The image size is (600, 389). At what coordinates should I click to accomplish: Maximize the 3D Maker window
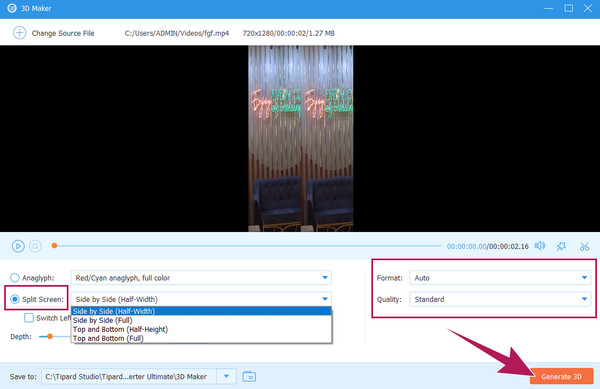[569, 8]
